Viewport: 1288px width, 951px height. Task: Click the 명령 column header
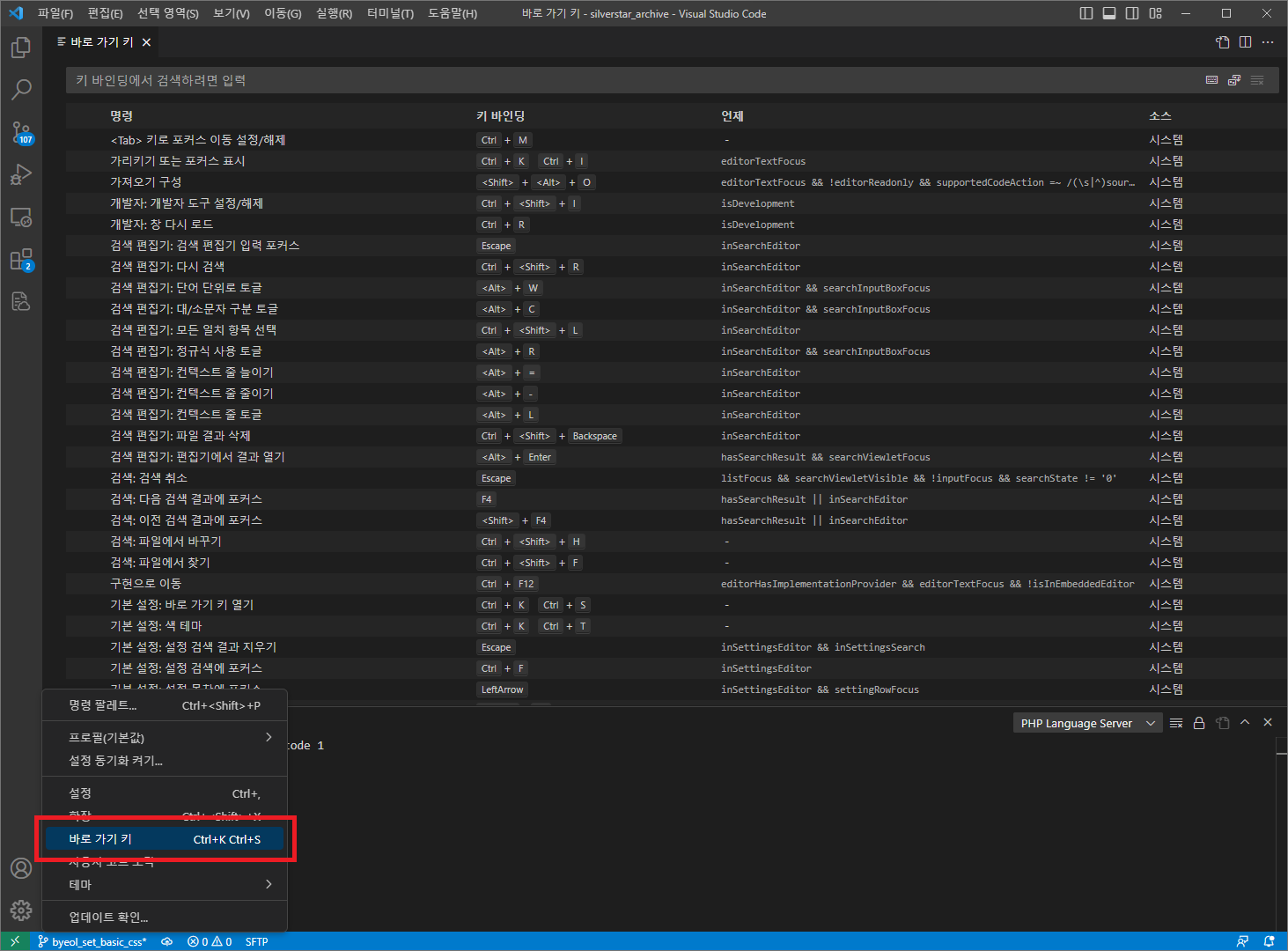tap(121, 116)
